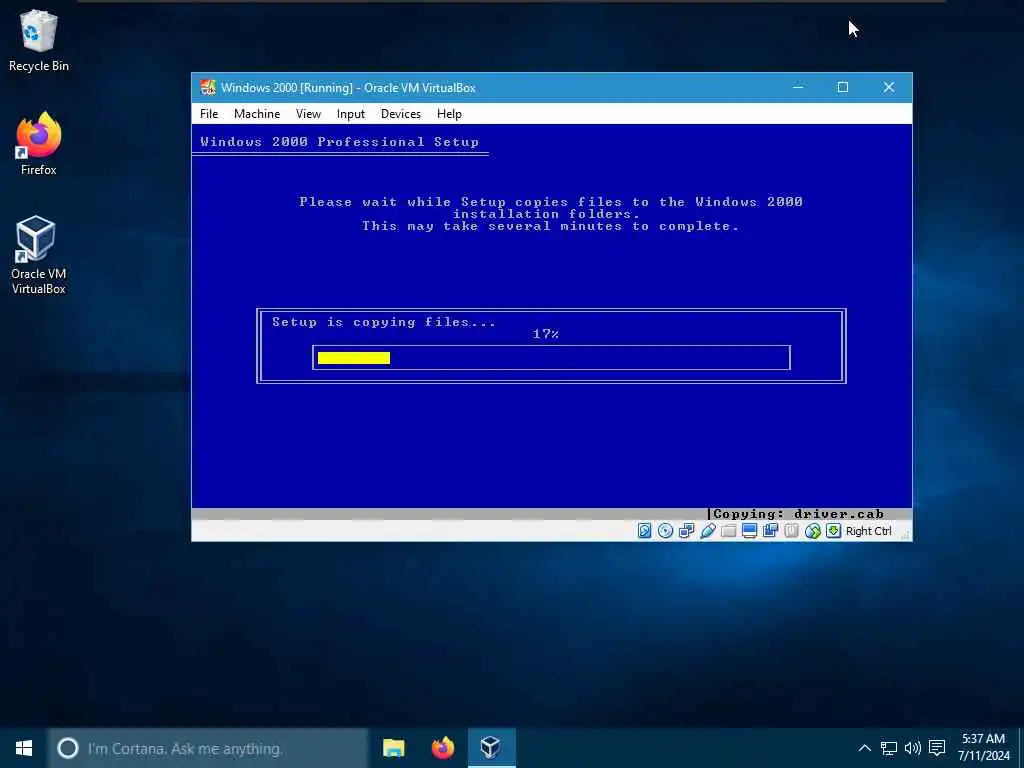Click the hard disk activity status icon

tap(645, 531)
